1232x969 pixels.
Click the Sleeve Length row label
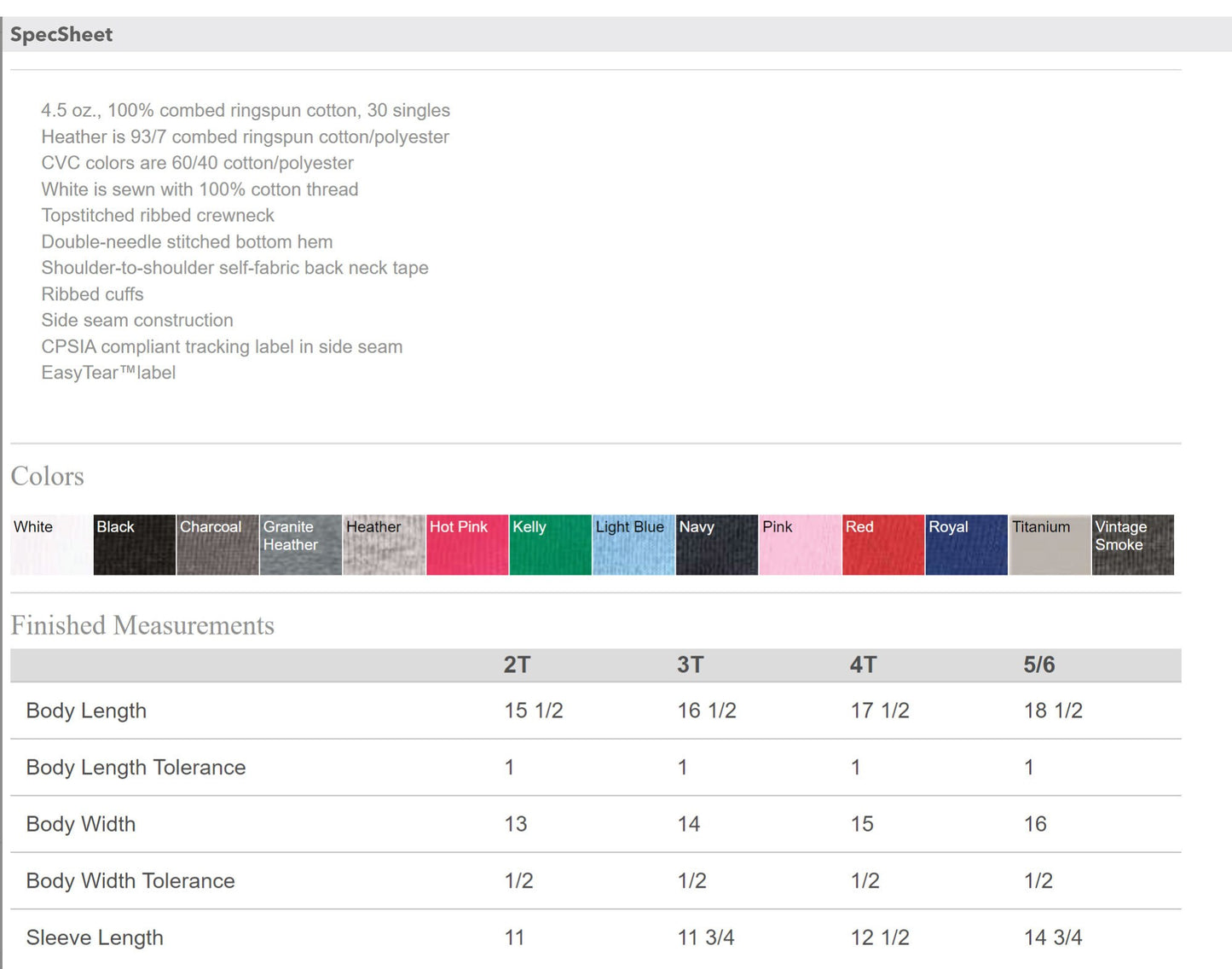pos(95,937)
